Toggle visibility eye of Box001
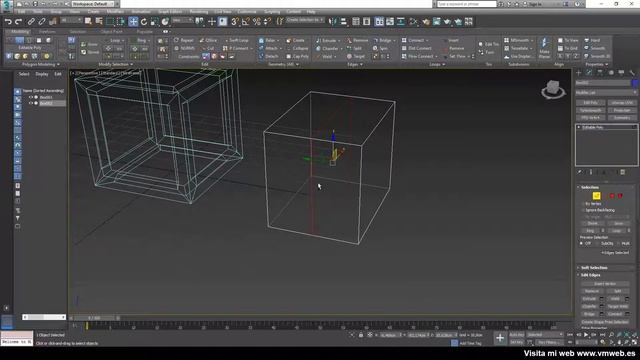The width and height of the screenshot is (640, 360). coord(31,97)
